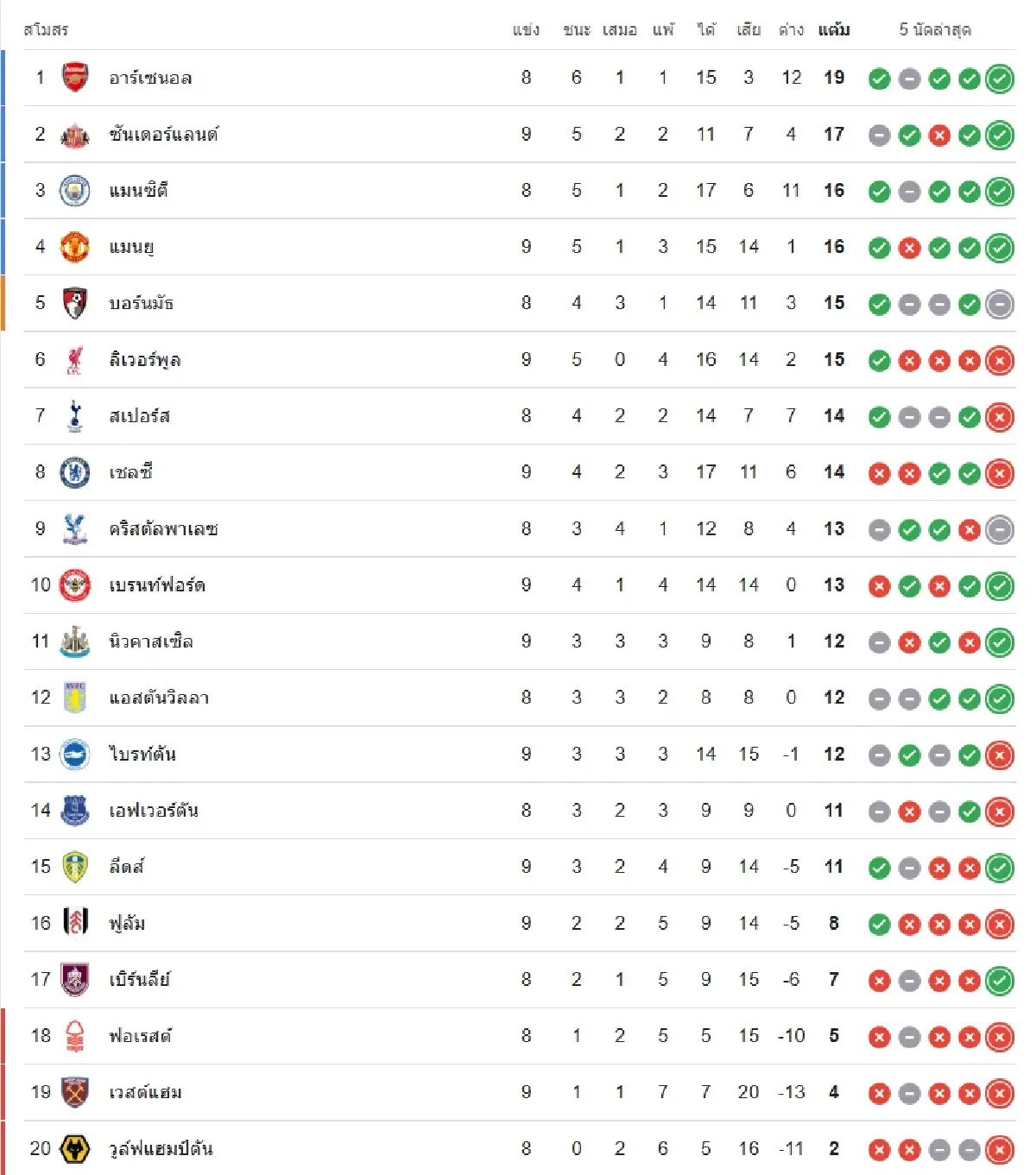The width and height of the screenshot is (1036, 1175).
Task: Open the นิวคาสเซิล team link
Action: (150, 641)
